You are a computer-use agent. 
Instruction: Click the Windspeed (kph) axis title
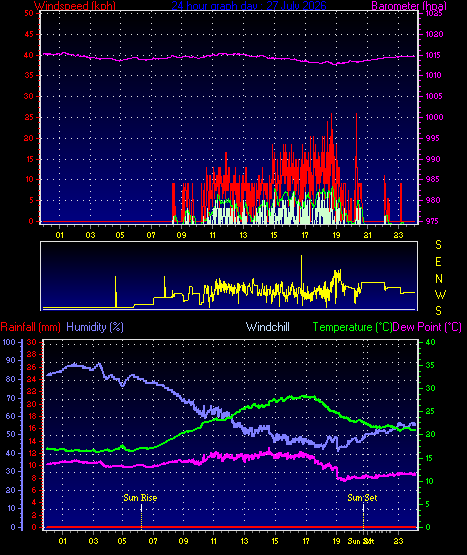[75, 6]
